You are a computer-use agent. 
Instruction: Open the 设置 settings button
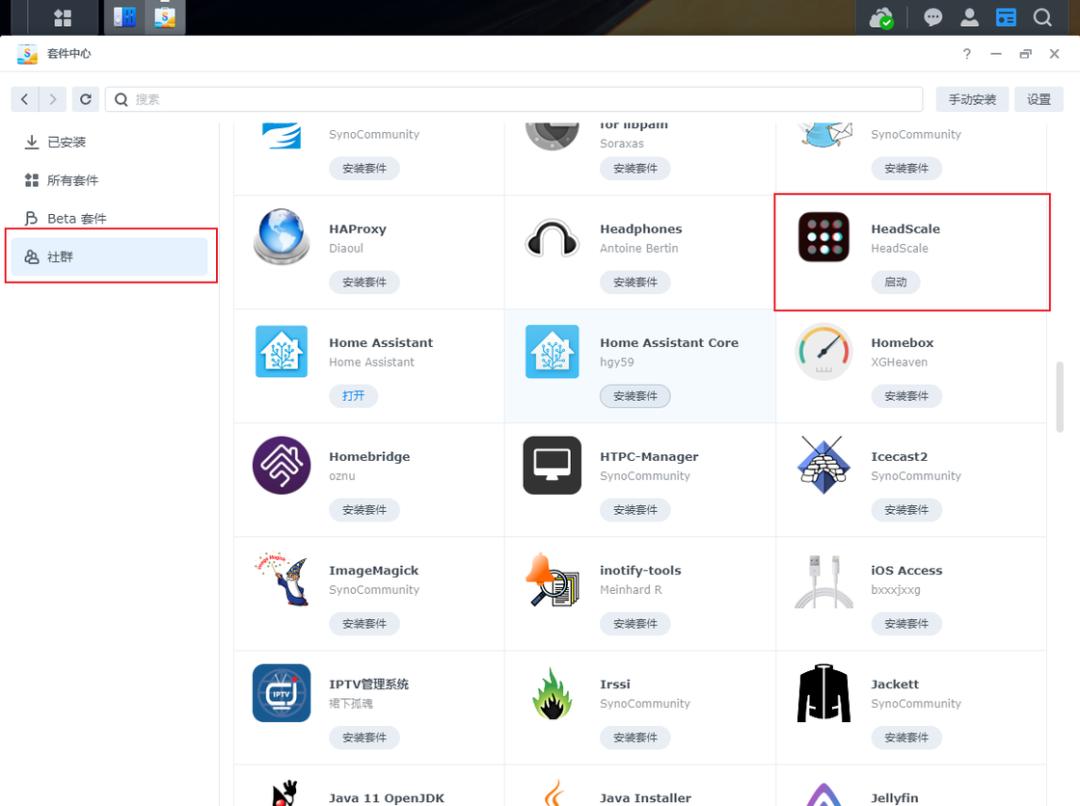coord(1039,99)
